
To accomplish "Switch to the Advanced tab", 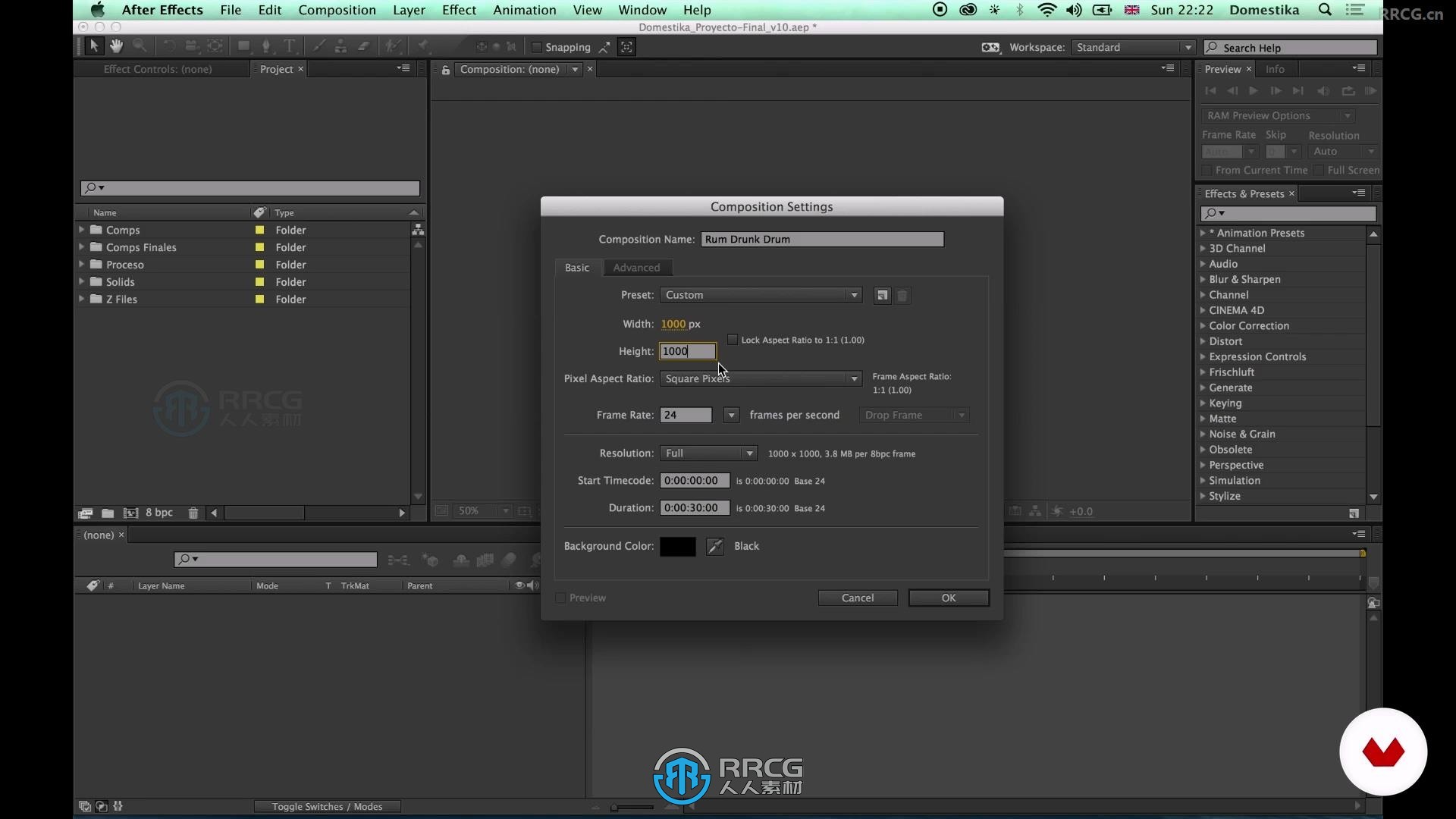I will 636,268.
